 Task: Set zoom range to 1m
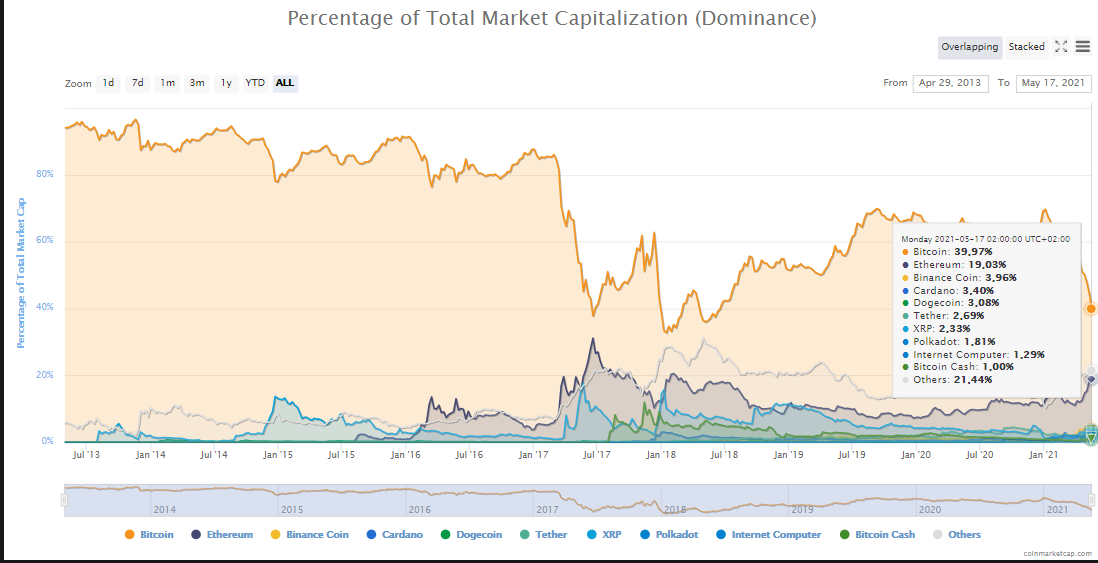[x=167, y=83]
